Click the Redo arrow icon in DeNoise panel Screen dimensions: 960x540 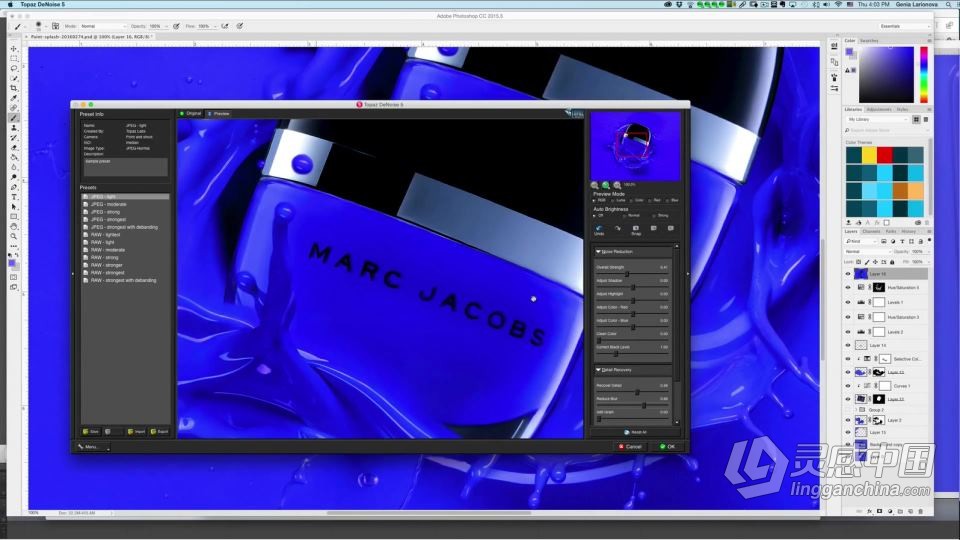618,228
